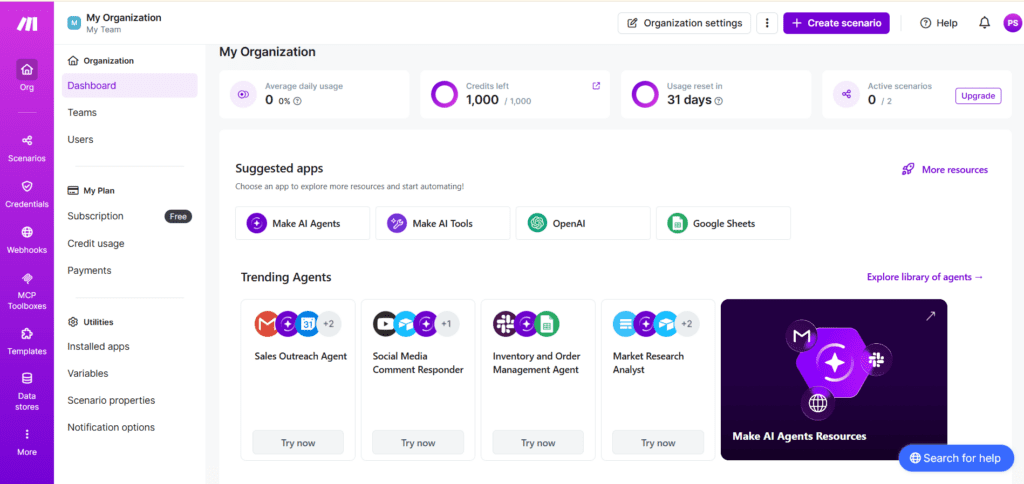Open the three-dot options next to Organization settings
The width and height of the screenshot is (1024, 484).
coord(767,23)
